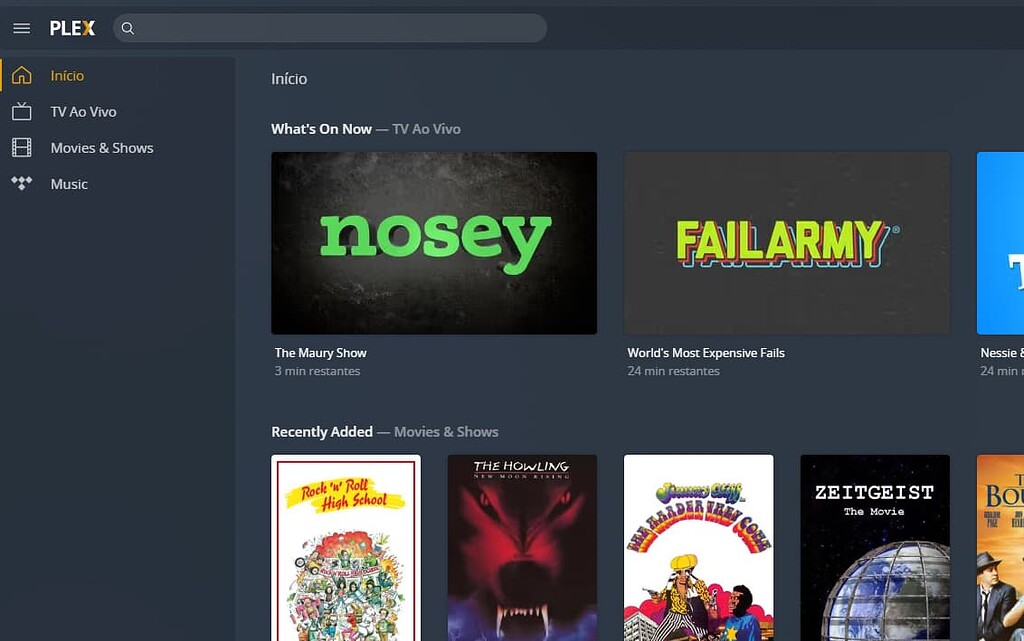Open the nosey channel thumbnail
This screenshot has height=641, width=1024.
[434, 242]
